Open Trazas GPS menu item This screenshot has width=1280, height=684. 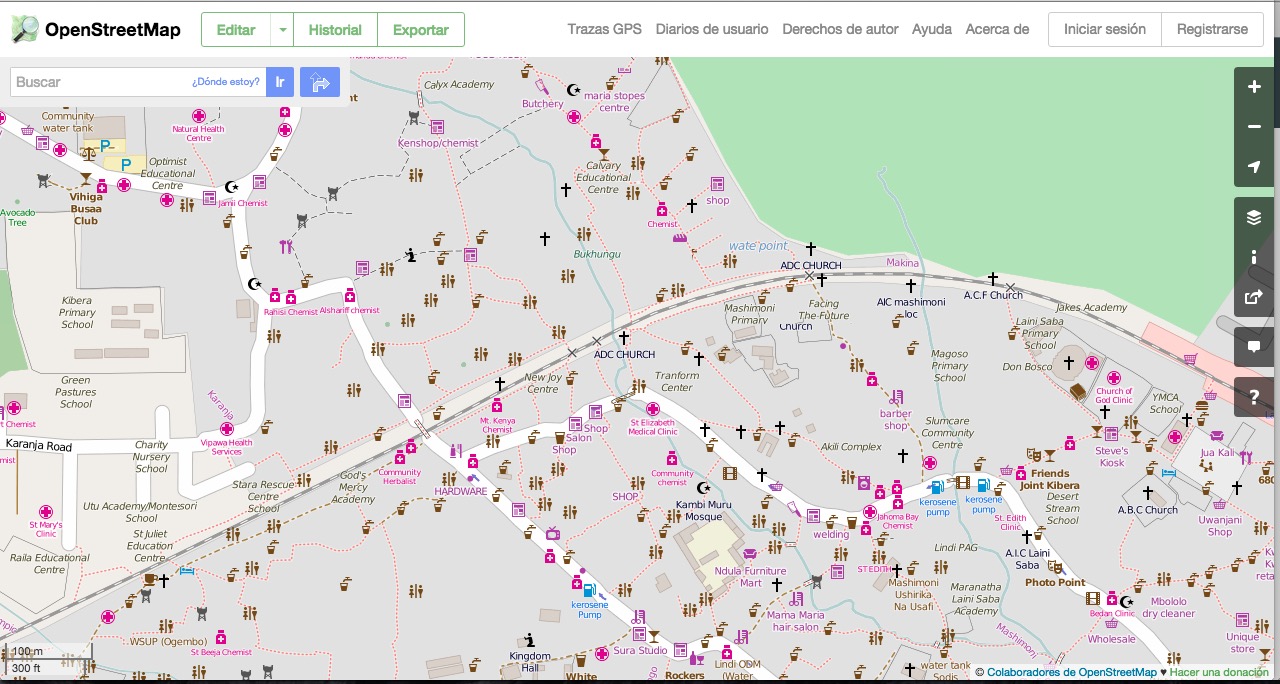coord(605,29)
